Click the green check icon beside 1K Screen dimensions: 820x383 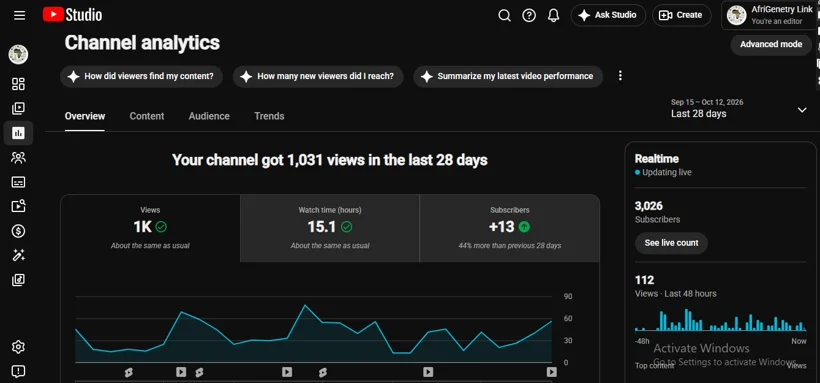point(161,227)
